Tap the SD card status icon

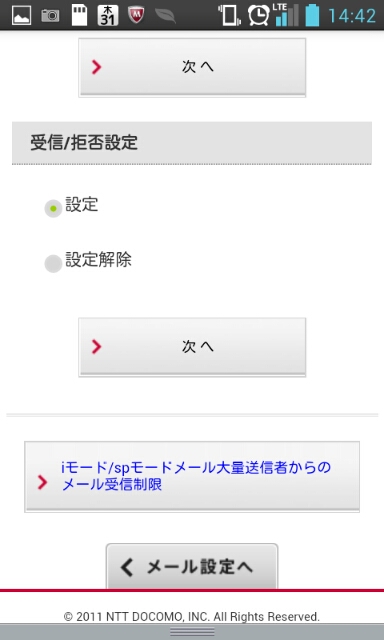79,15
